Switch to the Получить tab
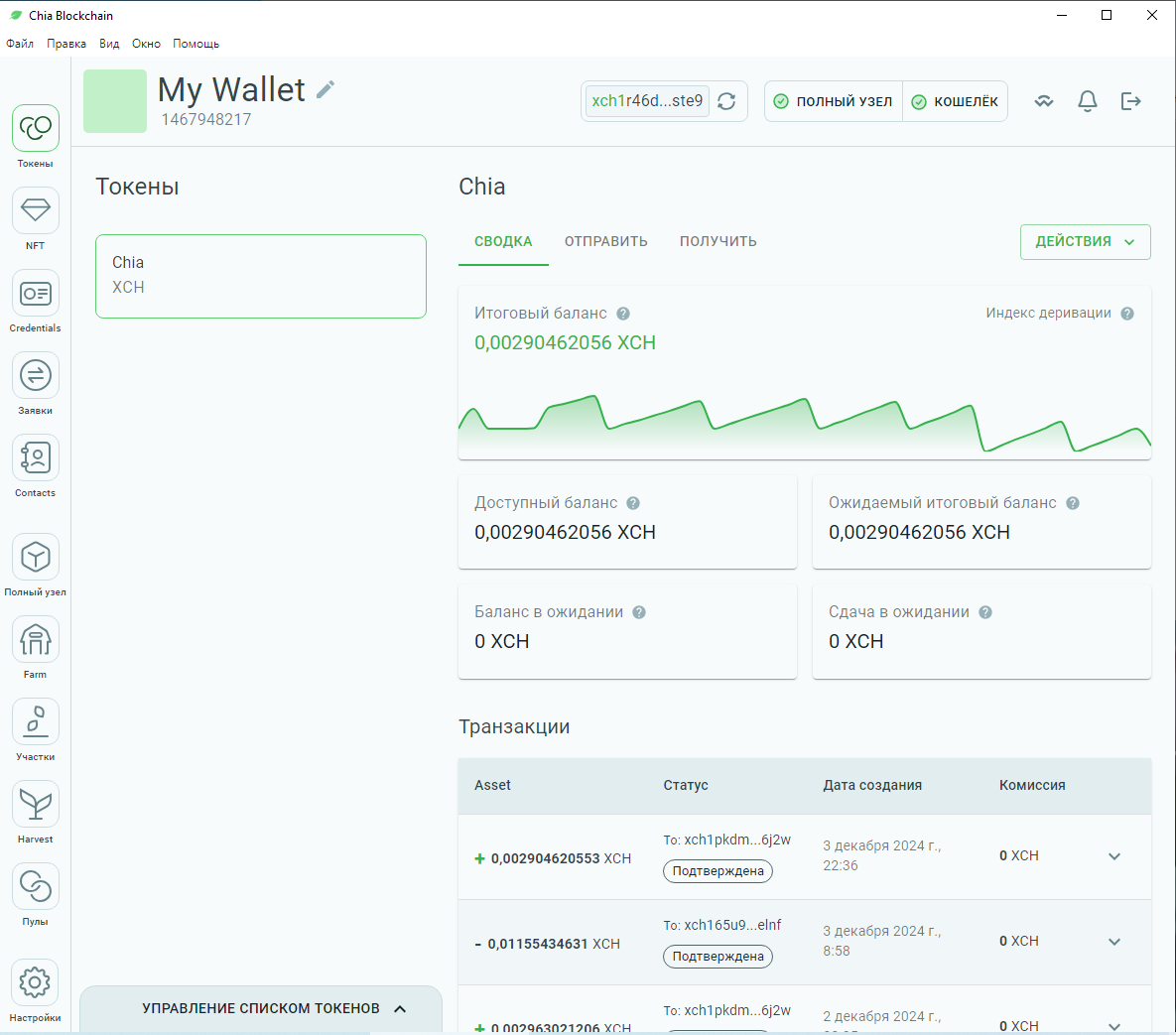 pyautogui.click(x=718, y=241)
